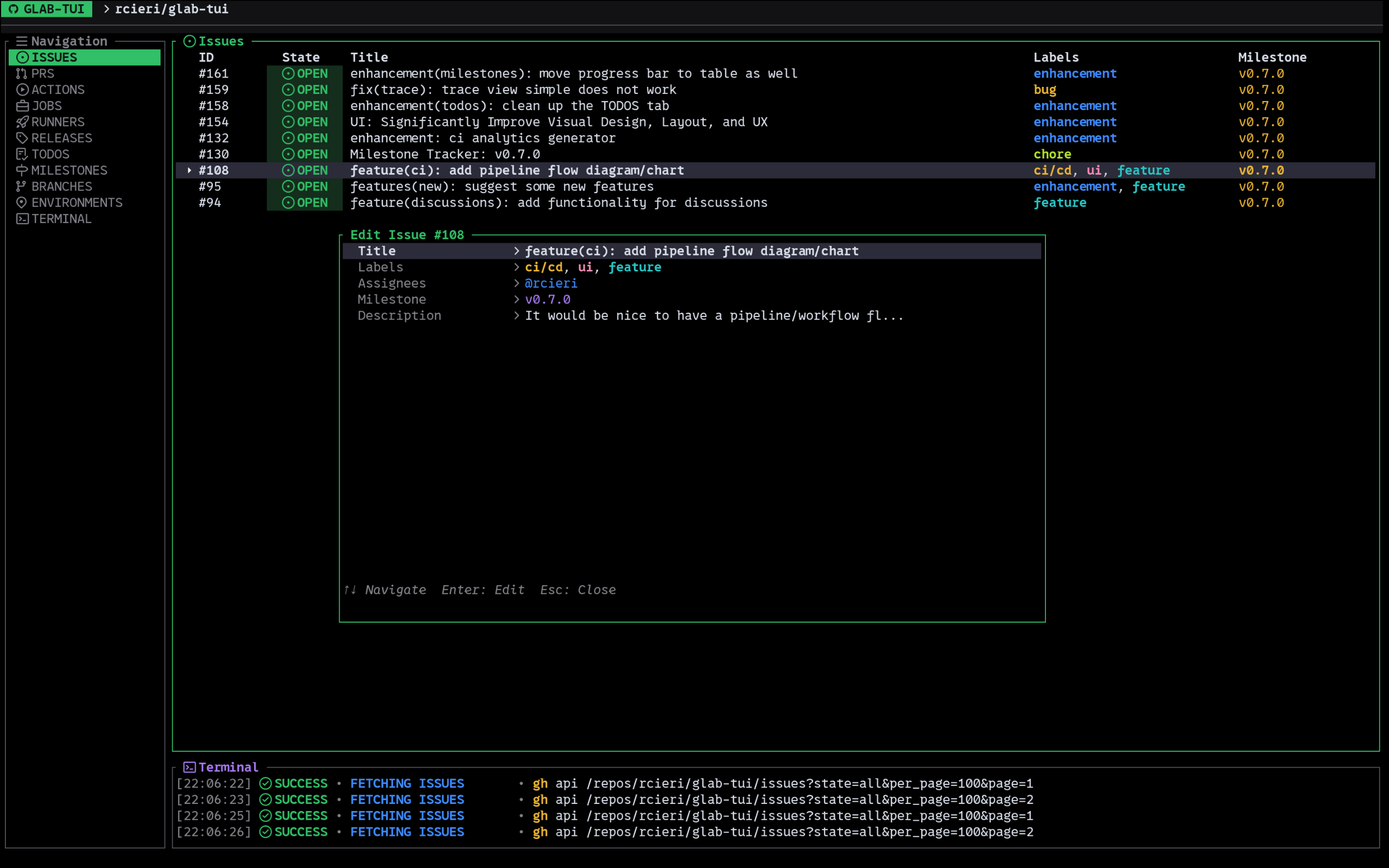Click the chevron before rcieri/glab-tui breadcrumb

(x=107, y=9)
